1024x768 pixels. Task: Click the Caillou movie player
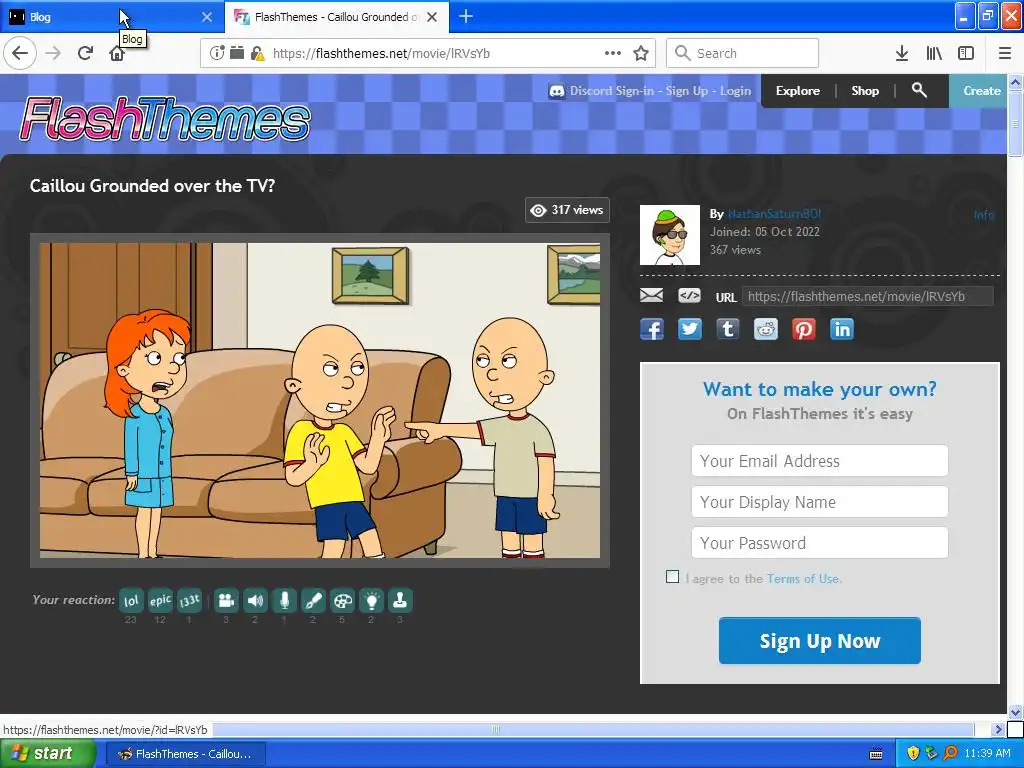[x=320, y=400]
